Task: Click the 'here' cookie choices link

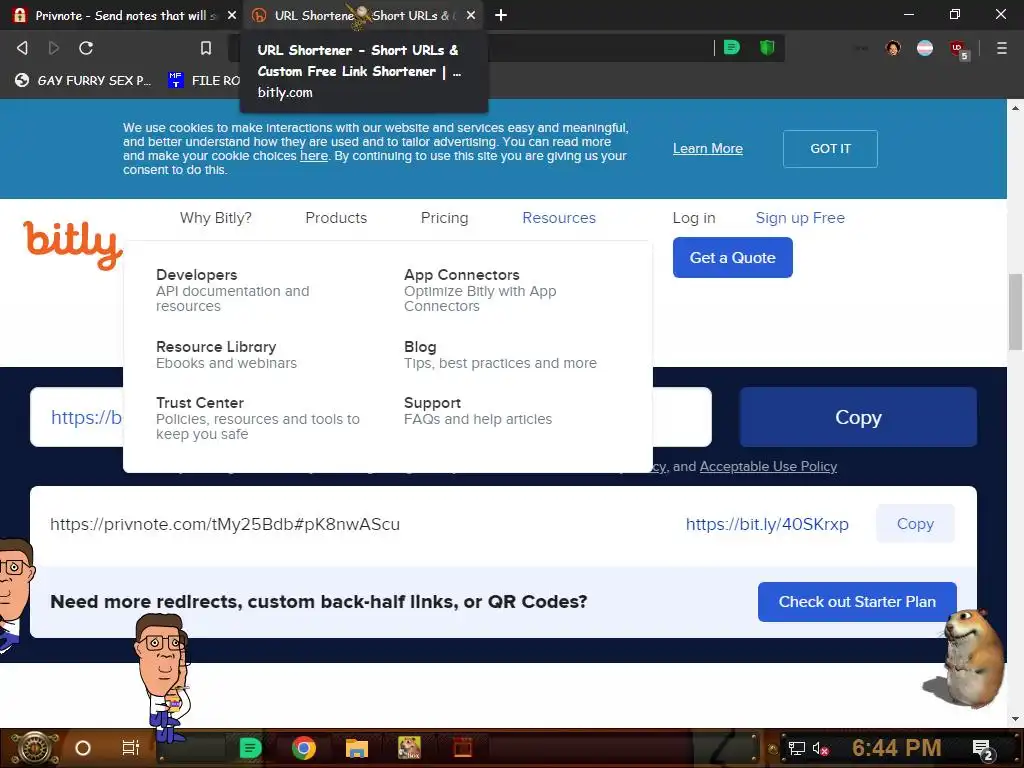Action: [x=313, y=156]
